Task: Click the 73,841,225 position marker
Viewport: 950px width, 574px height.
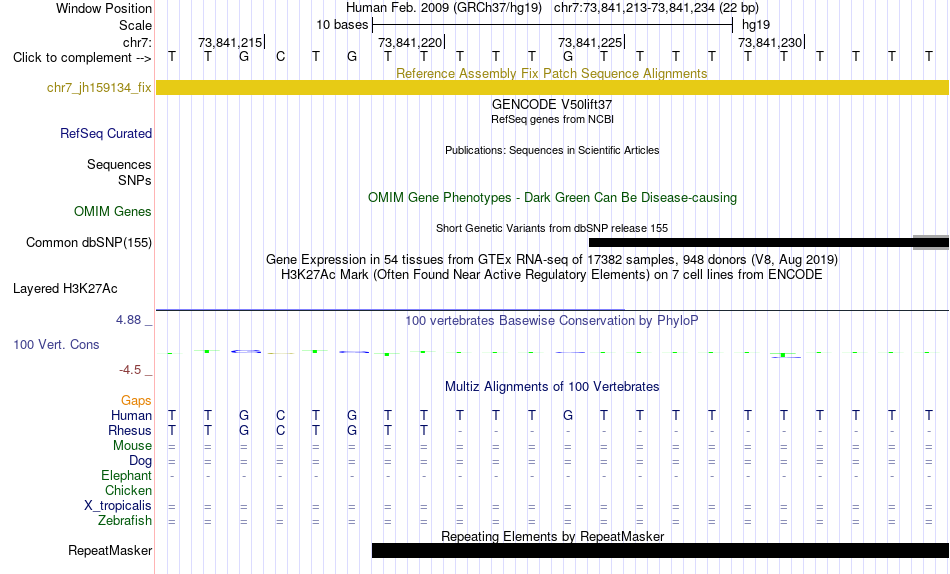Action: [x=590, y=42]
